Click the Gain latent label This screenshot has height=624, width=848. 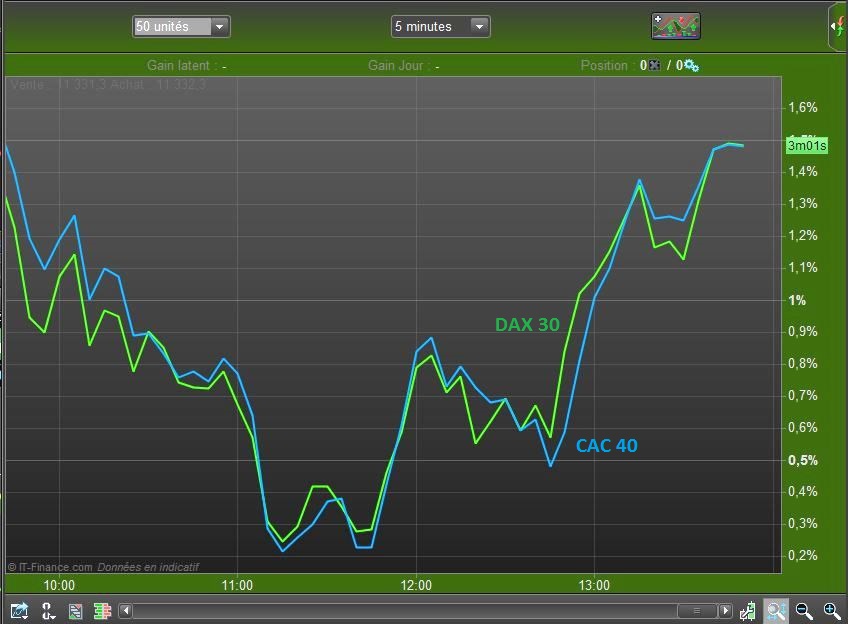coord(178,65)
